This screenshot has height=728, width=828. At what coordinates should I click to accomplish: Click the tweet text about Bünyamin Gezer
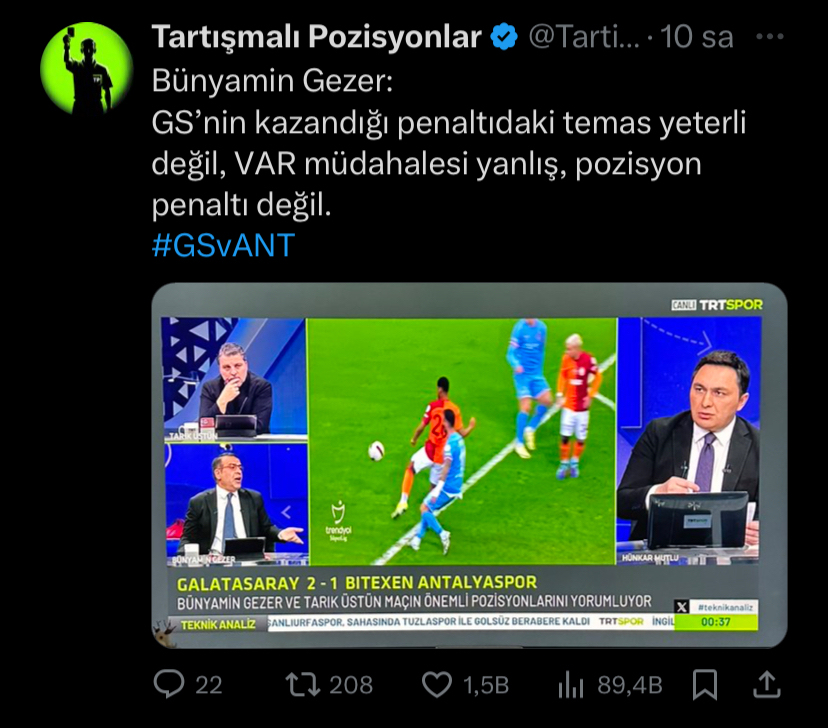[449, 143]
